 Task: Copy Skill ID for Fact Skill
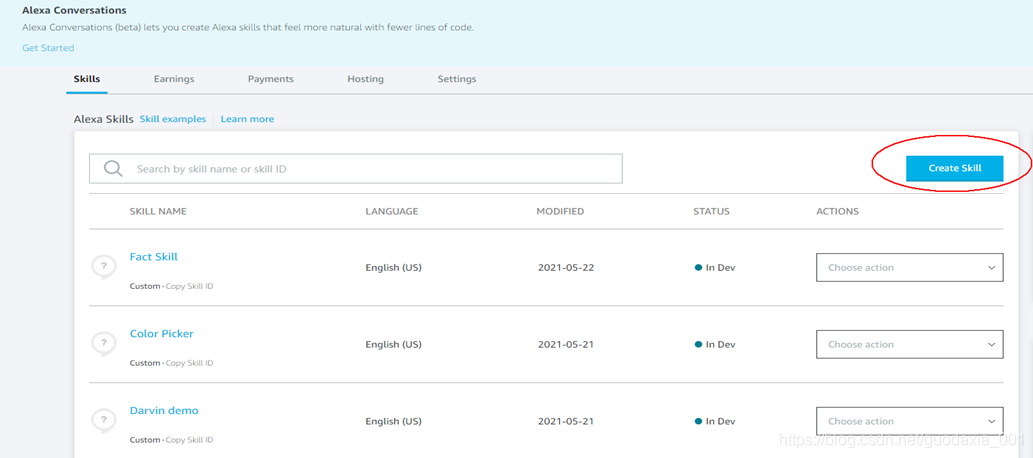pyautogui.click(x=189, y=287)
